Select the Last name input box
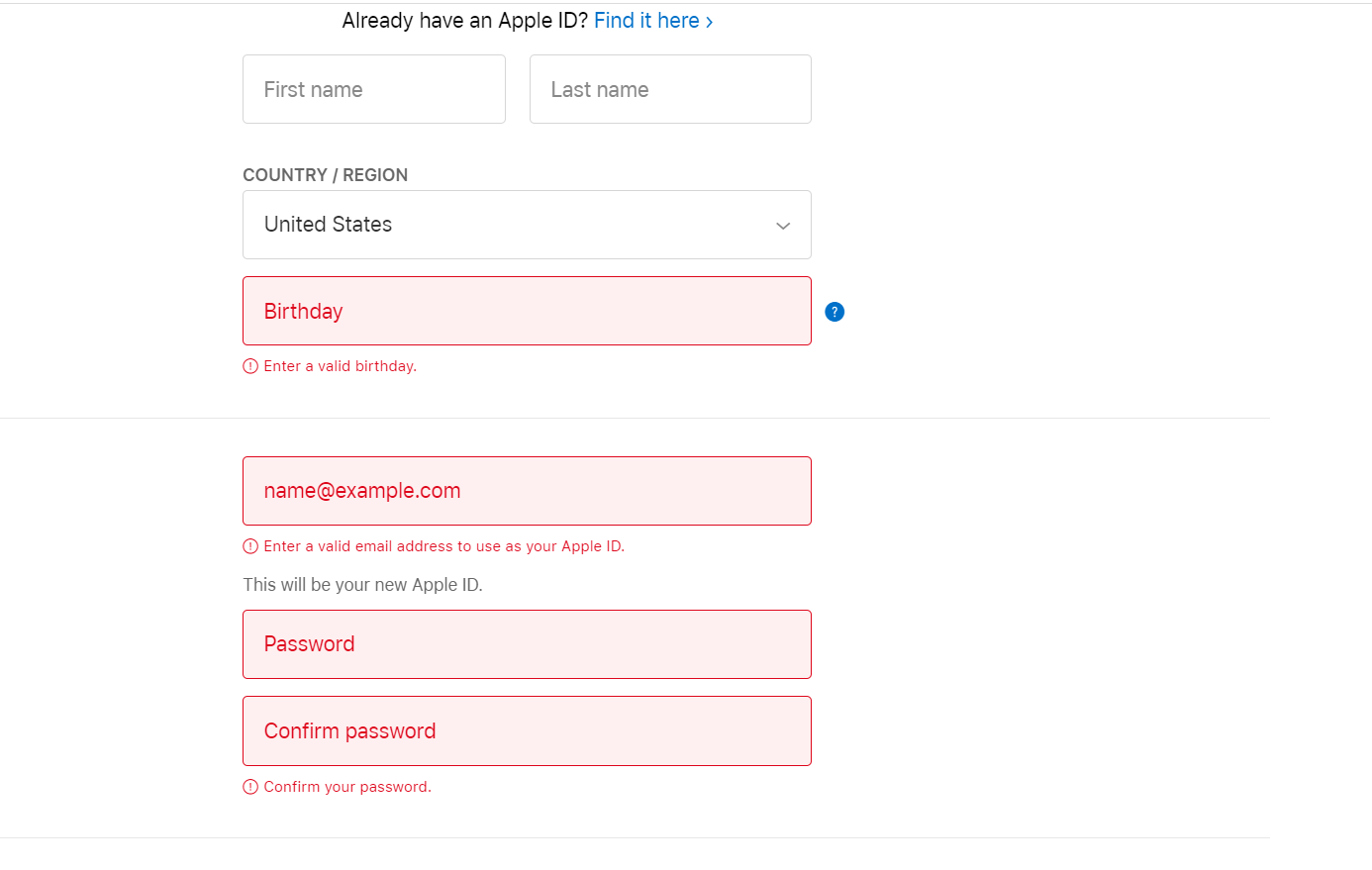 (x=670, y=89)
